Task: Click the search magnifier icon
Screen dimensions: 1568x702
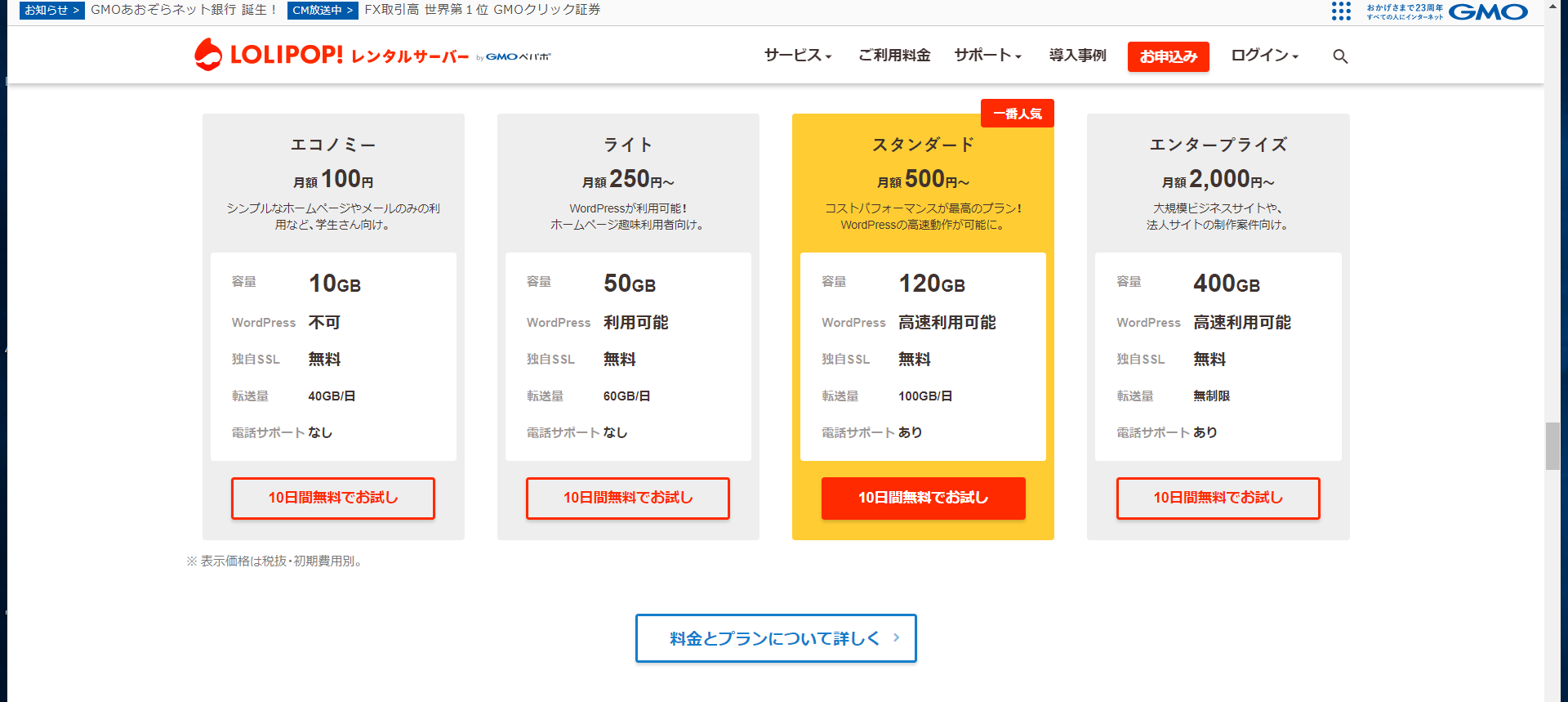Action: tap(1340, 56)
